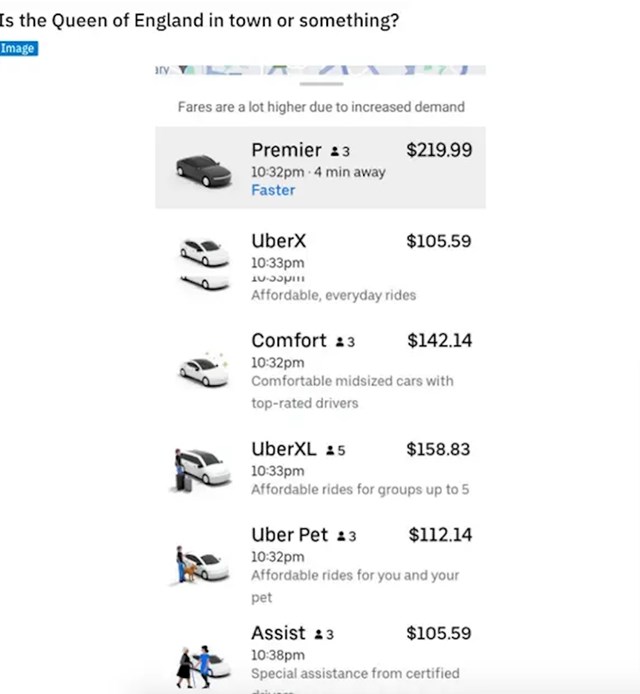The image size is (640, 694).
Task: Click the blue Image flair tag
Action: 19,48
